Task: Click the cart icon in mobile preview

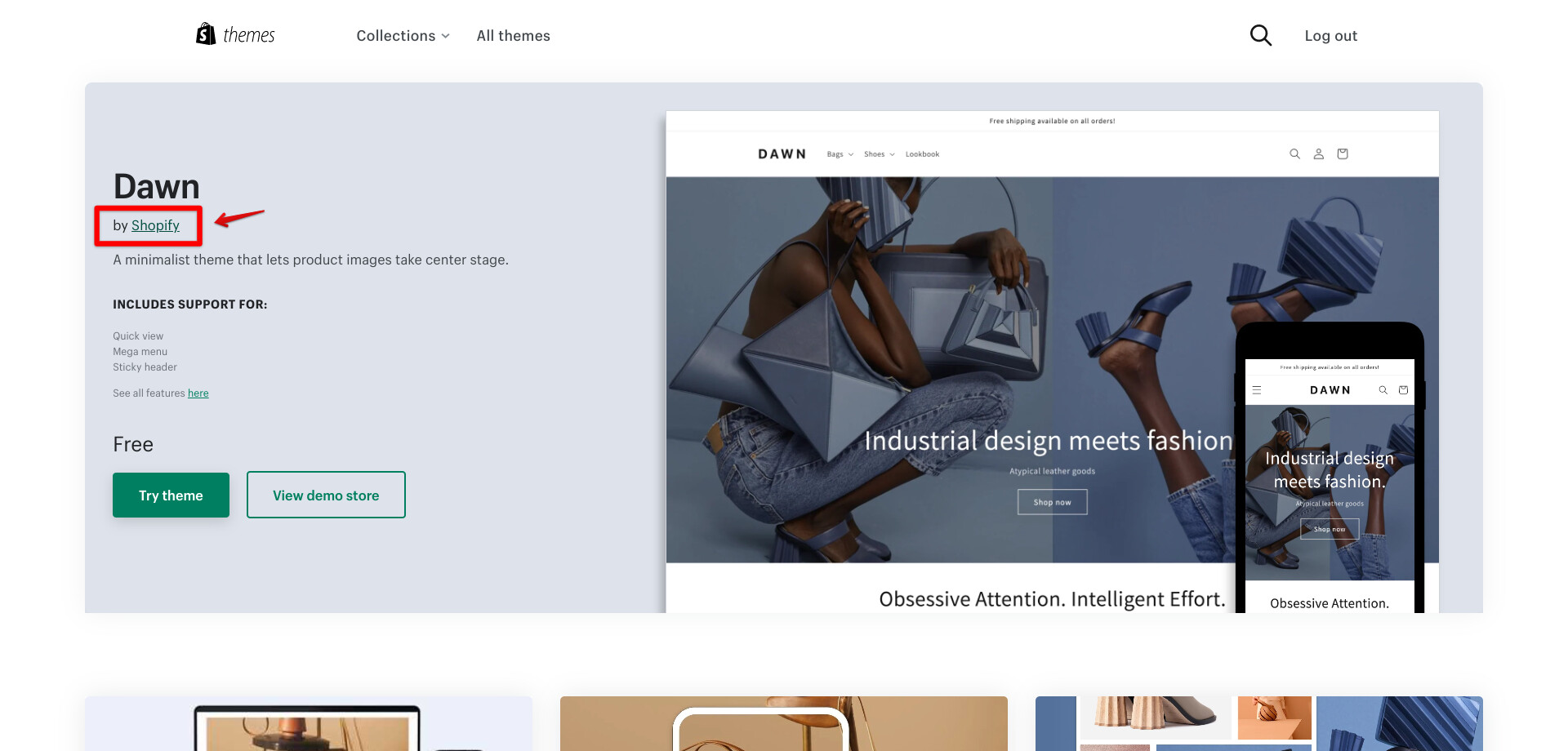Action: click(1403, 390)
